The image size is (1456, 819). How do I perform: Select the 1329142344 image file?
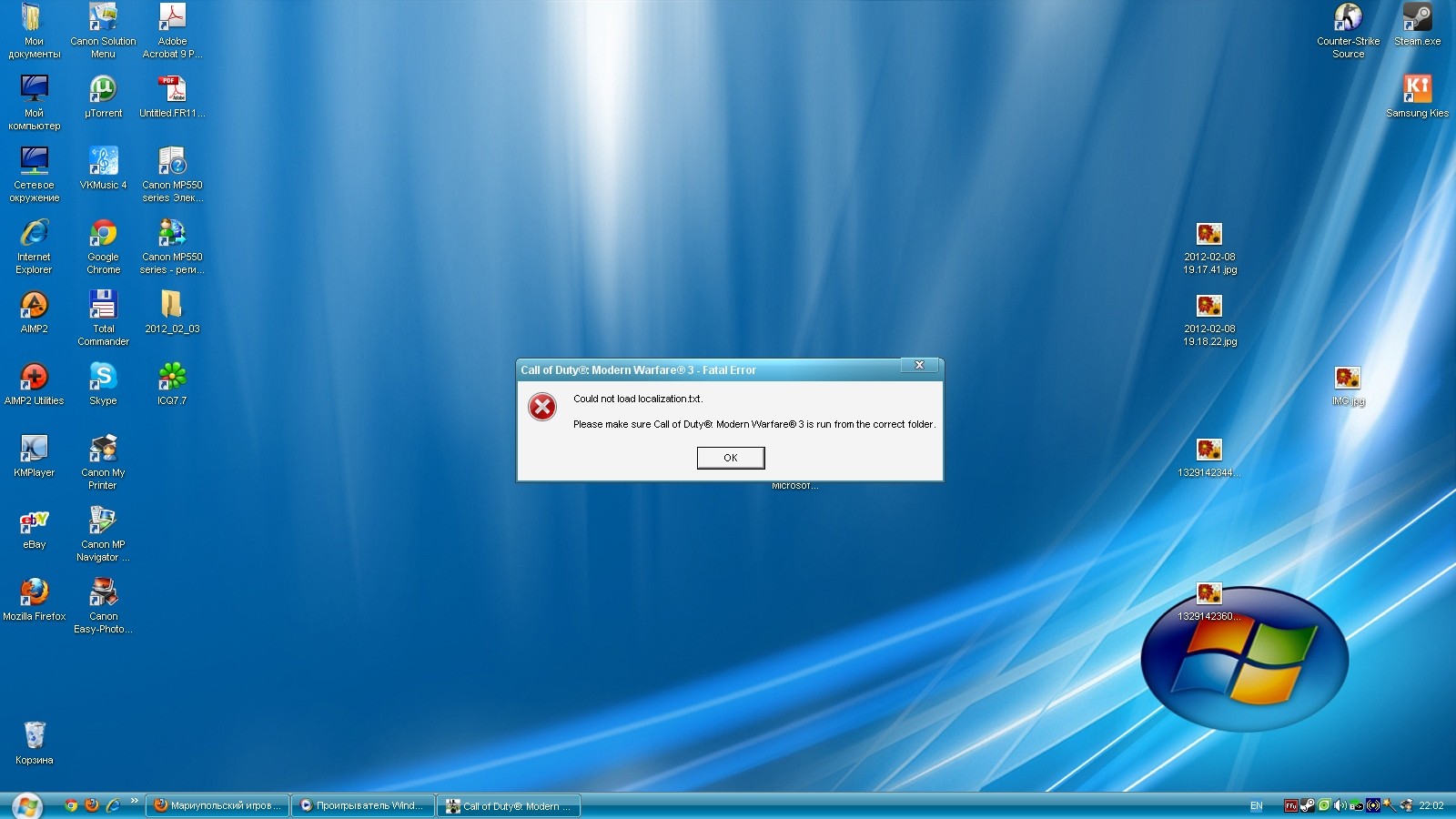(1209, 457)
